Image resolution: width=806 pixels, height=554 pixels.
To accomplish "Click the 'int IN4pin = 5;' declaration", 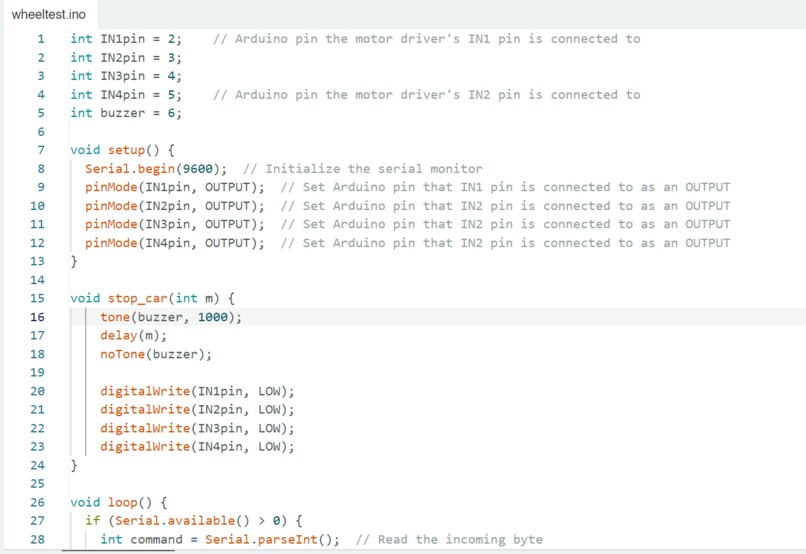I will [x=126, y=95].
